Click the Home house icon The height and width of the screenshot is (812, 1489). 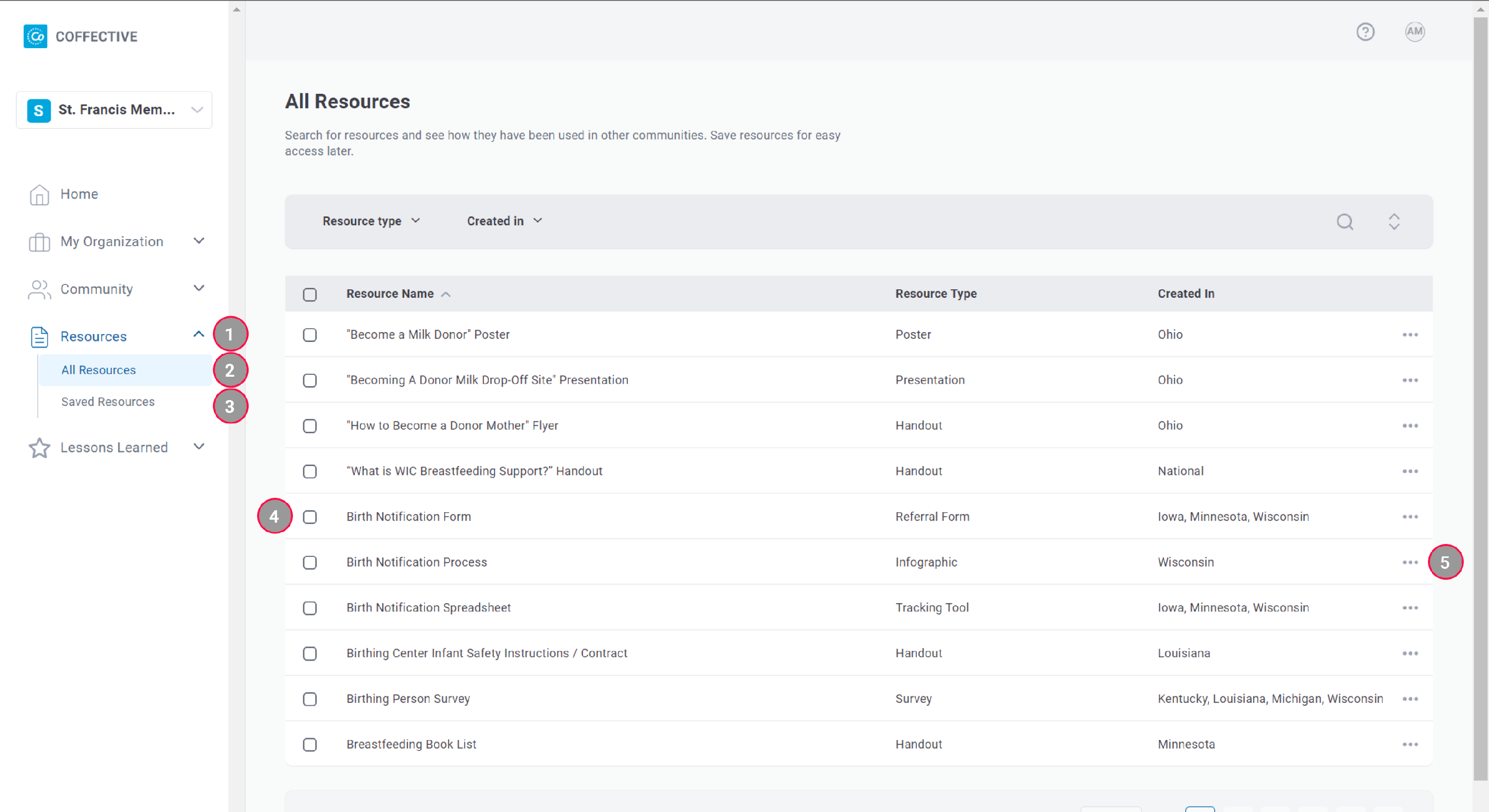39,195
